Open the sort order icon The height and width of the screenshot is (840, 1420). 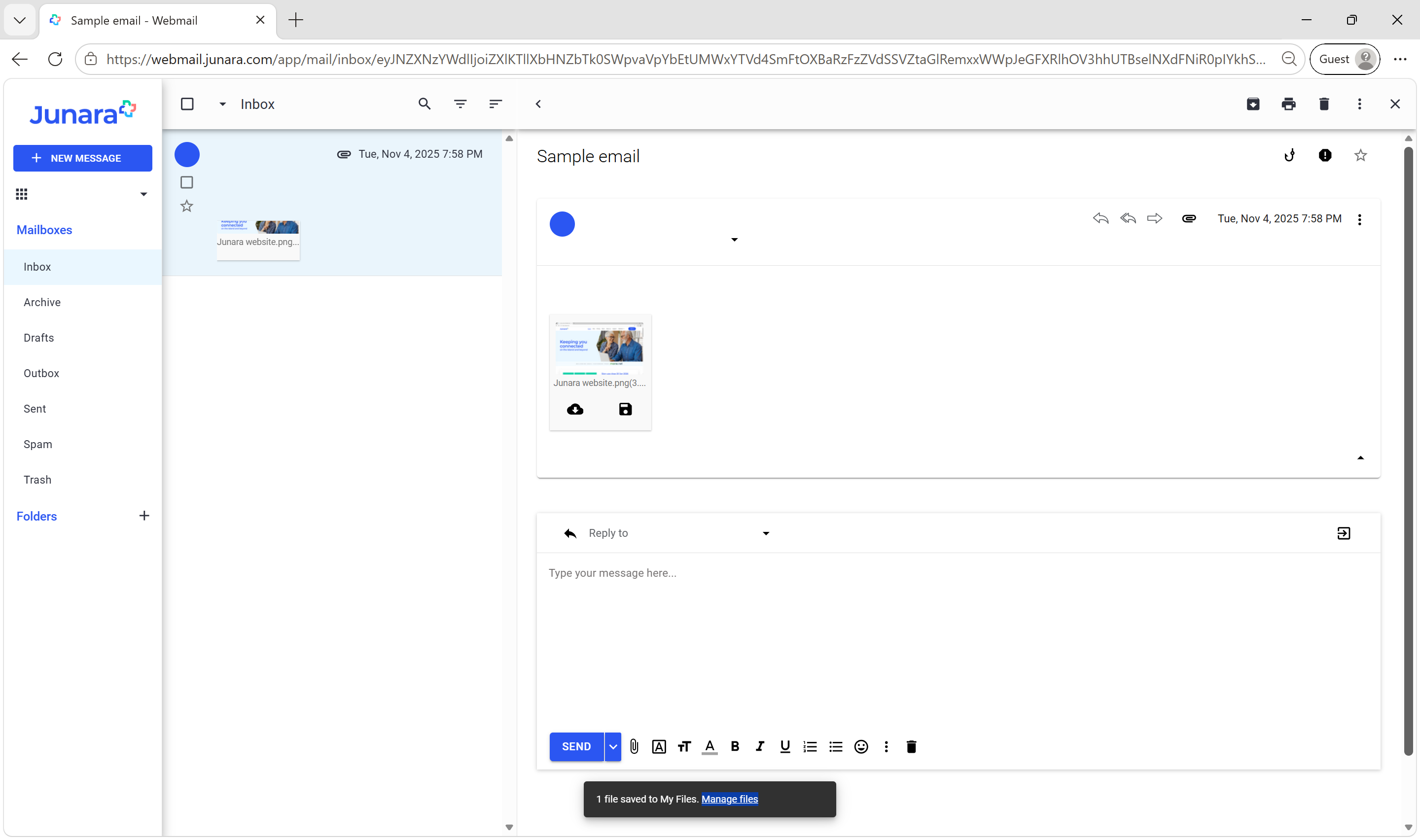pyautogui.click(x=495, y=104)
